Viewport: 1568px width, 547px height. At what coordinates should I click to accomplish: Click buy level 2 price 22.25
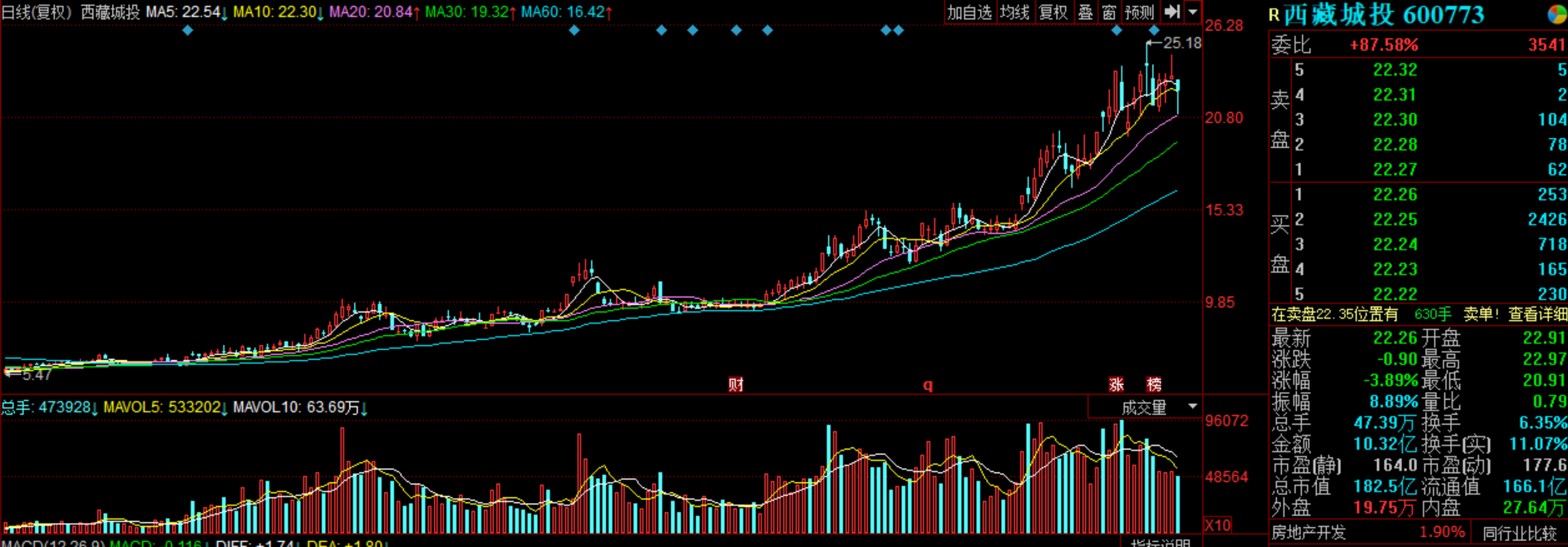click(x=1395, y=219)
